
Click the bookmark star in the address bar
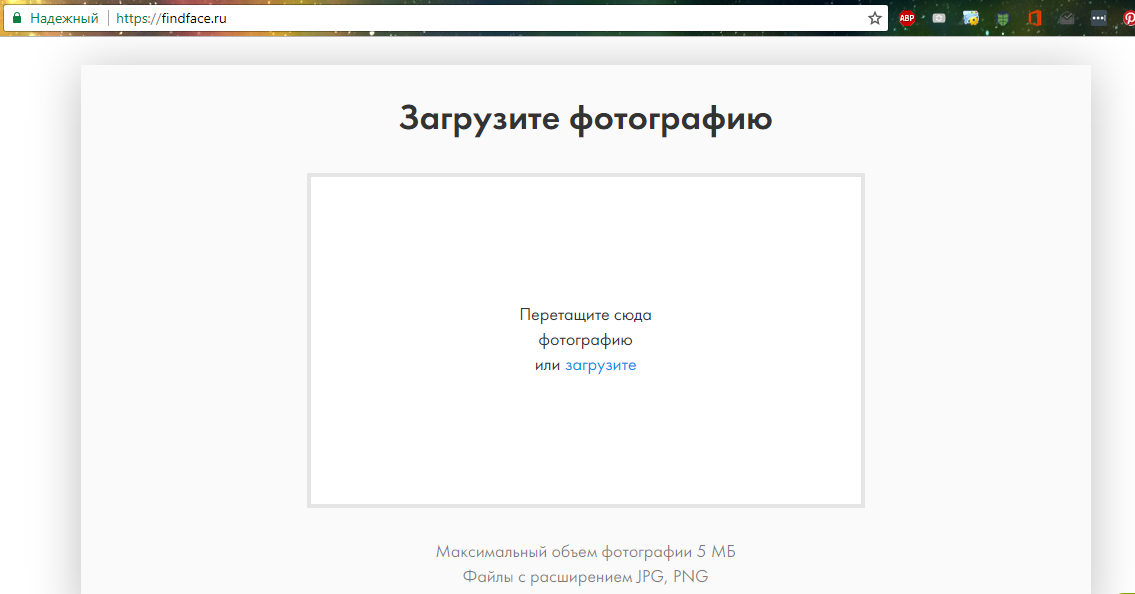pyautogui.click(x=874, y=18)
